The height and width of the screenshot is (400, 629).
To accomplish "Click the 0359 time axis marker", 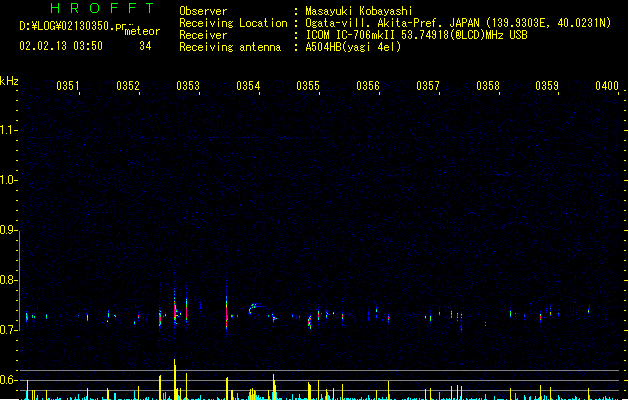I will pyautogui.click(x=547, y=85).
